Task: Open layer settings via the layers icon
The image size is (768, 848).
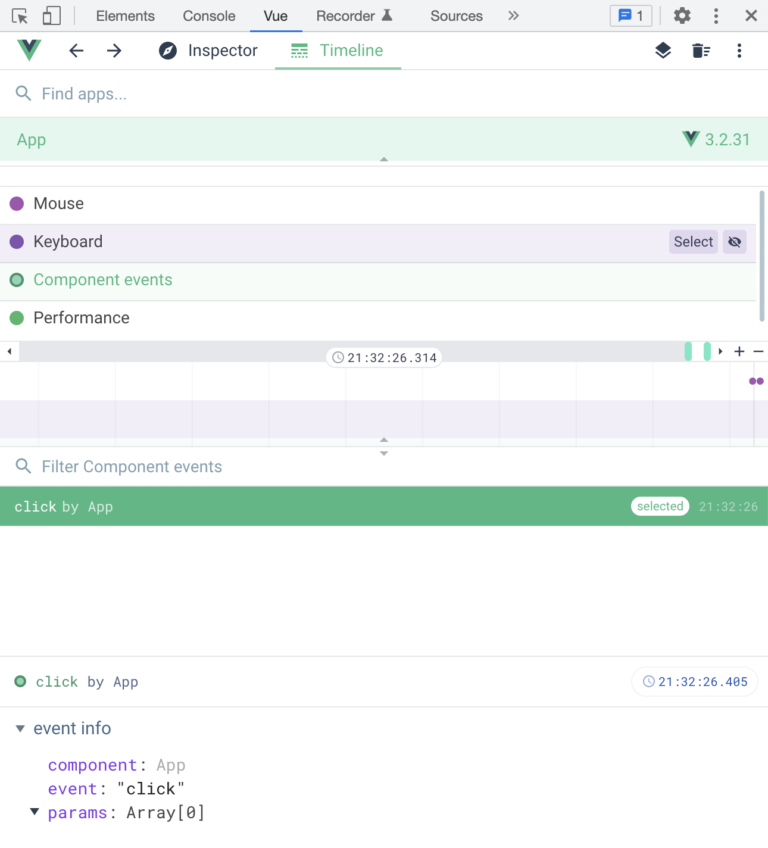Action: (x=662, y=49)
